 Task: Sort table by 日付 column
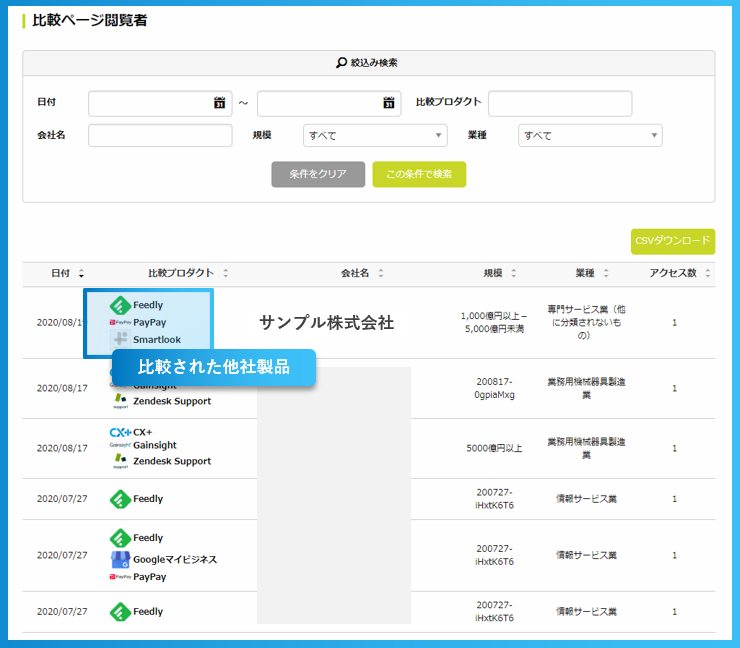tap(81, 273)
